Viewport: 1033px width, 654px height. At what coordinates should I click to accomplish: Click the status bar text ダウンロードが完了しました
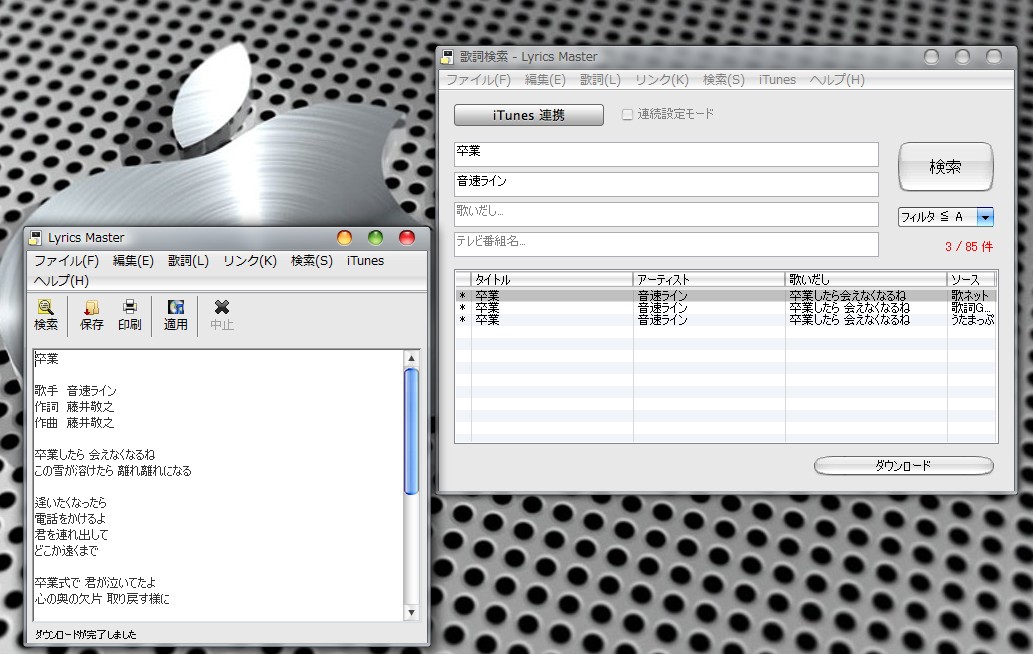point(86,635)
